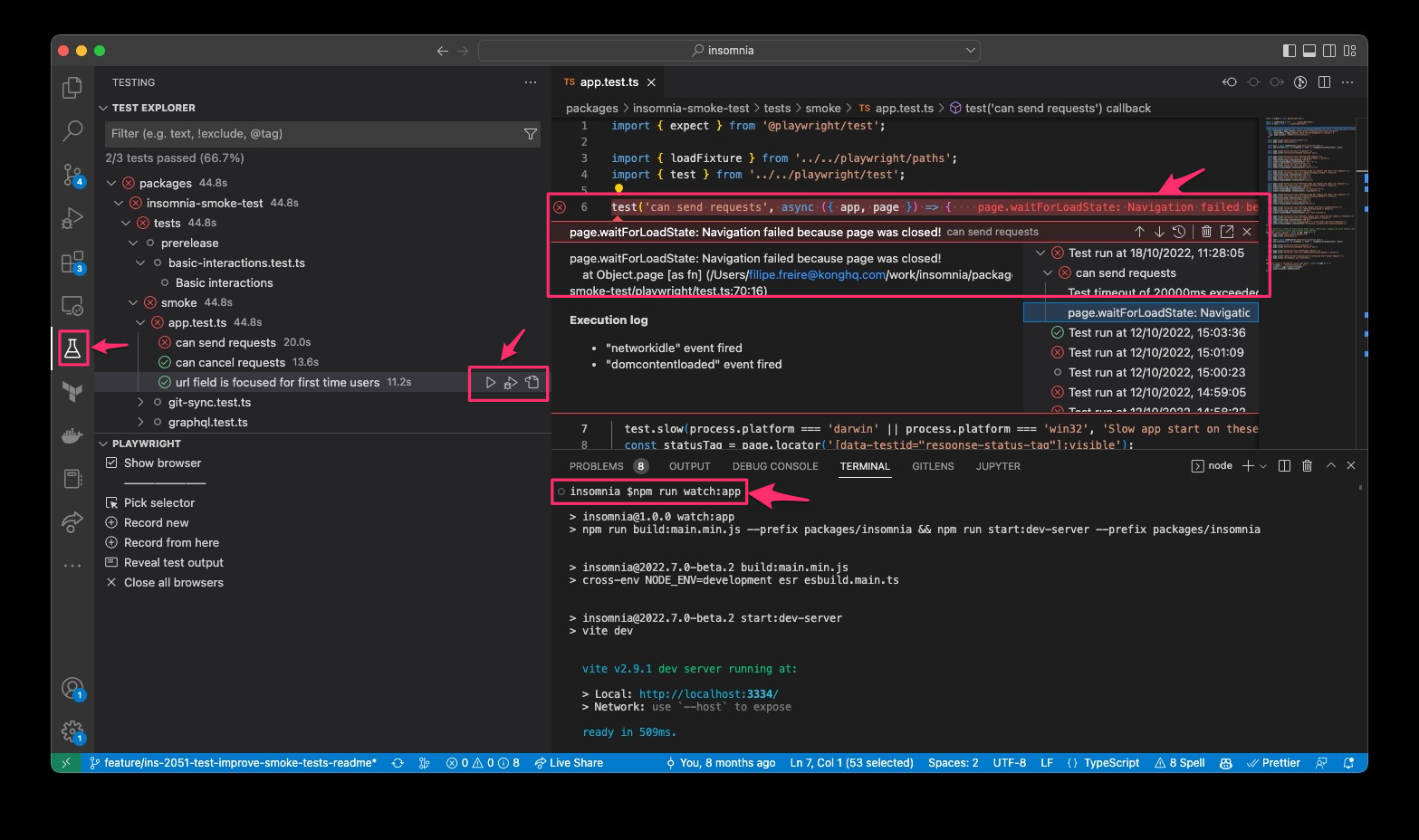Toggle the Show browser checkbox

click(x=111, y=463)
